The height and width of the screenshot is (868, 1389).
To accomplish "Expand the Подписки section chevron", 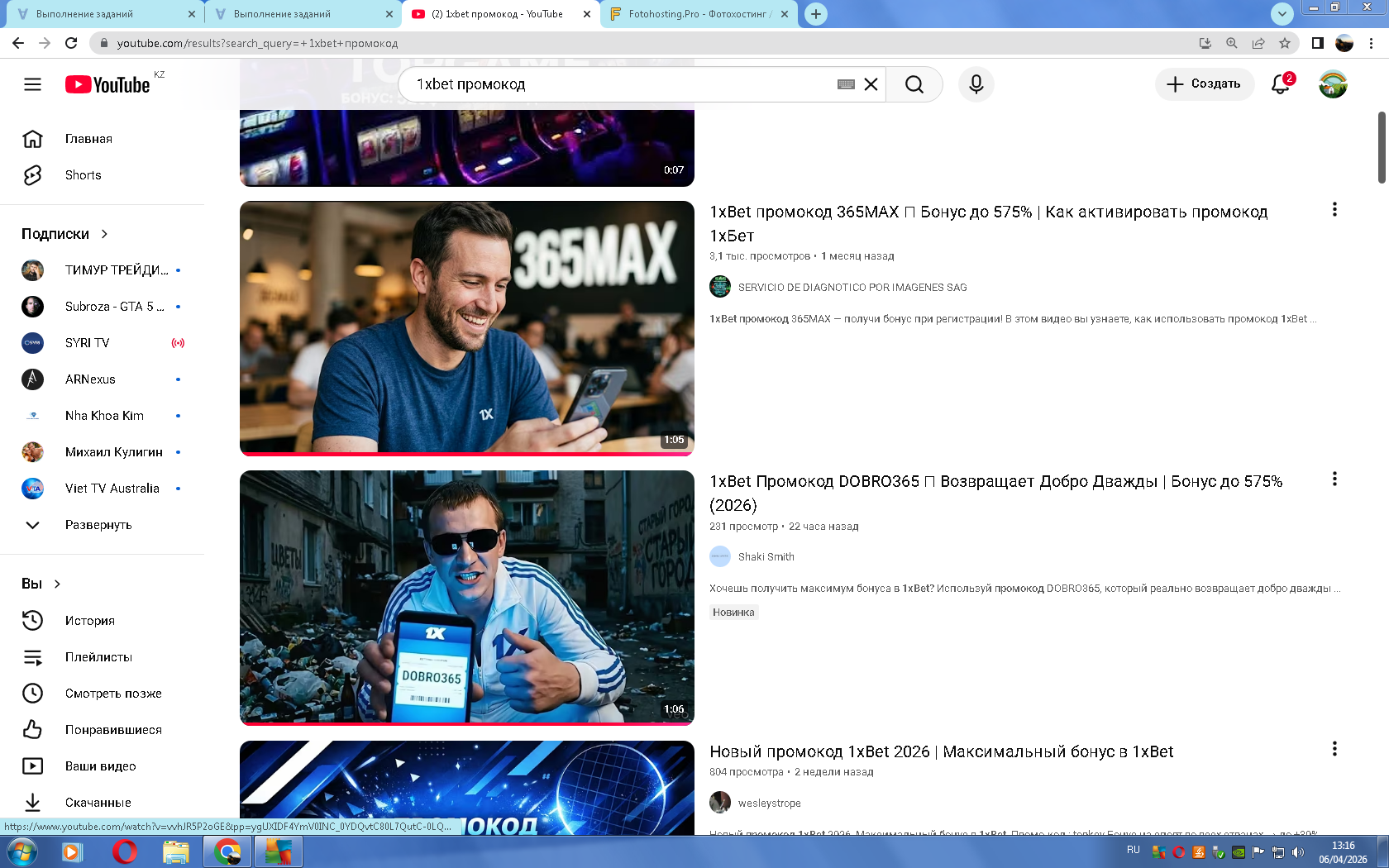I will [x=104, y=234].
